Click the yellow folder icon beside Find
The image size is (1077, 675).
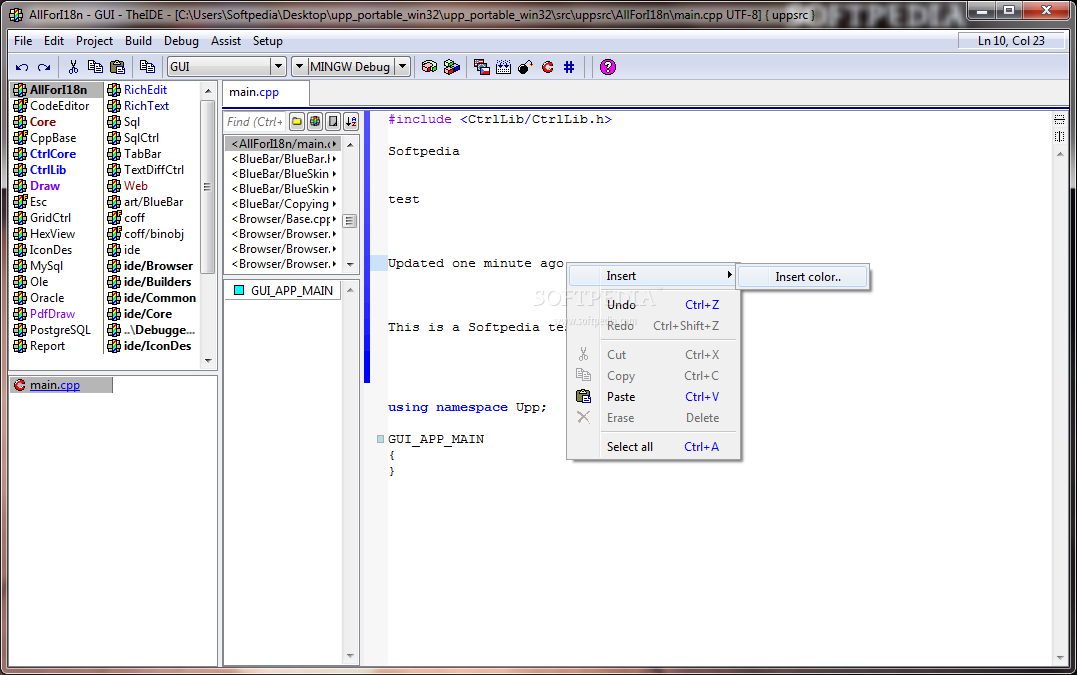[x=297, y=122]
